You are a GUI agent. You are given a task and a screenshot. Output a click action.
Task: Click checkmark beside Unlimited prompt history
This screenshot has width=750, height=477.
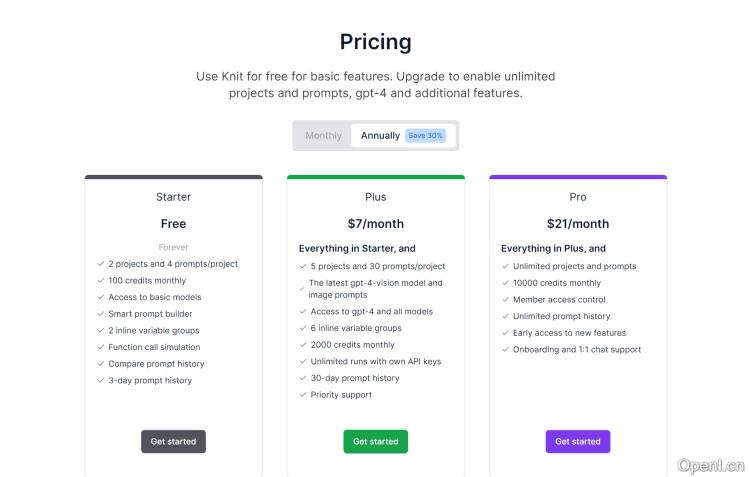505,317
